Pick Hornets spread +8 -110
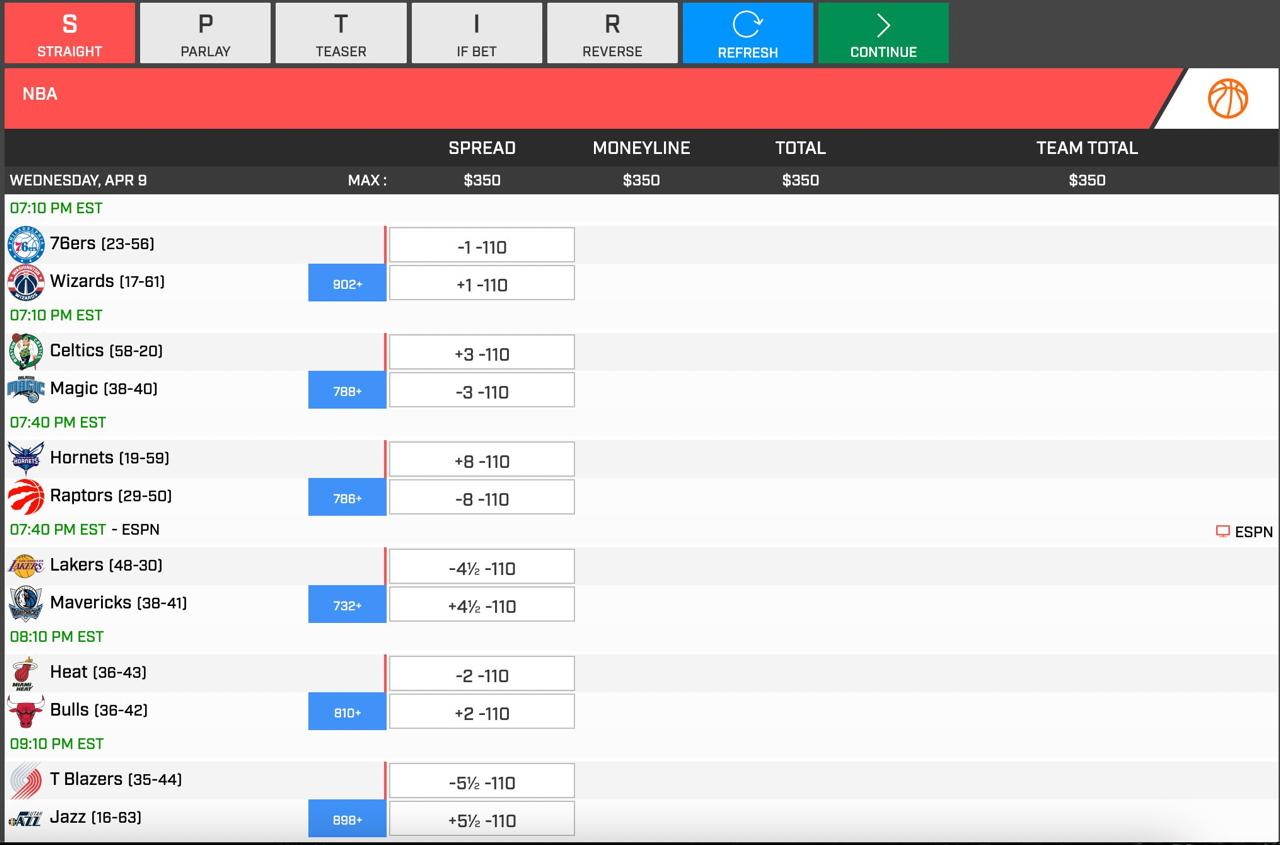 (482, 460)
